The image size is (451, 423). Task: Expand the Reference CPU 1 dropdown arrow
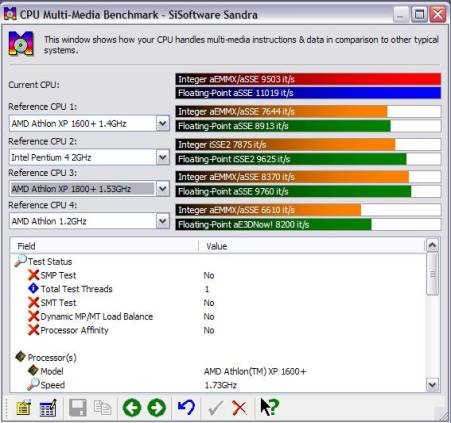click(163, 124)
